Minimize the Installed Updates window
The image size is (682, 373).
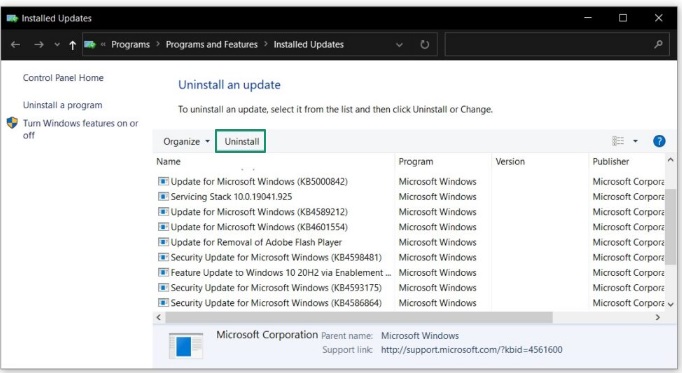click(588, 18)
